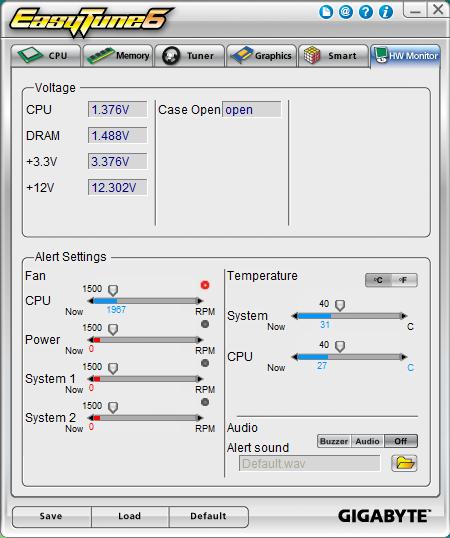Click the Save button

point(51,516)
